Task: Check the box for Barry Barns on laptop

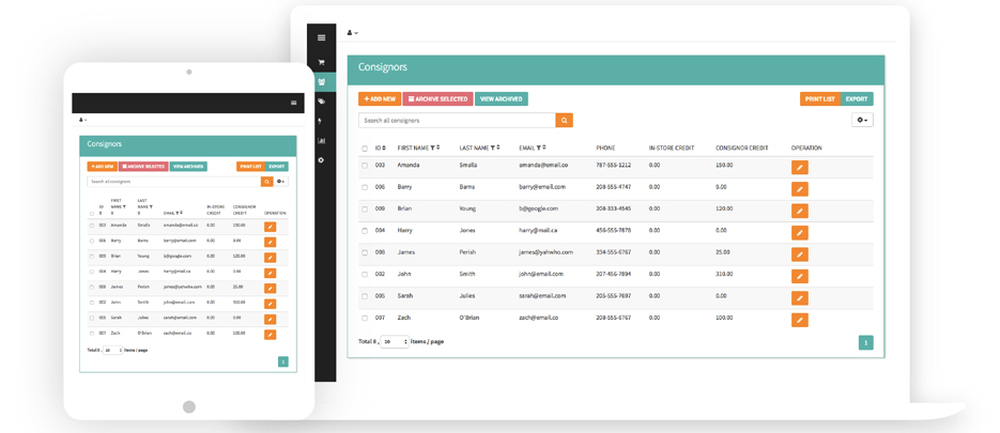Action: click(365, 187)
